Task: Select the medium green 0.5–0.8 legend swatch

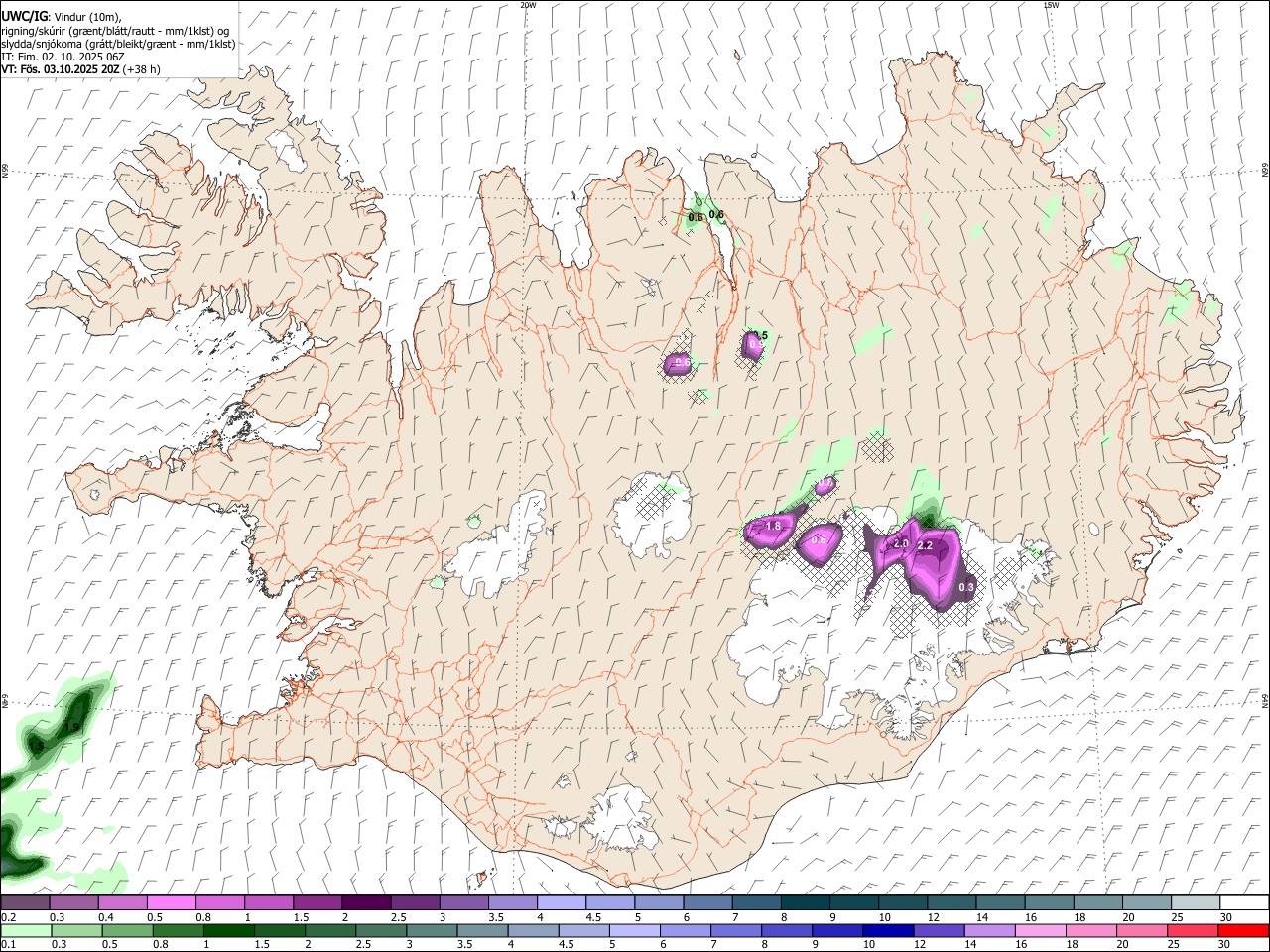Action: (128, 930)
